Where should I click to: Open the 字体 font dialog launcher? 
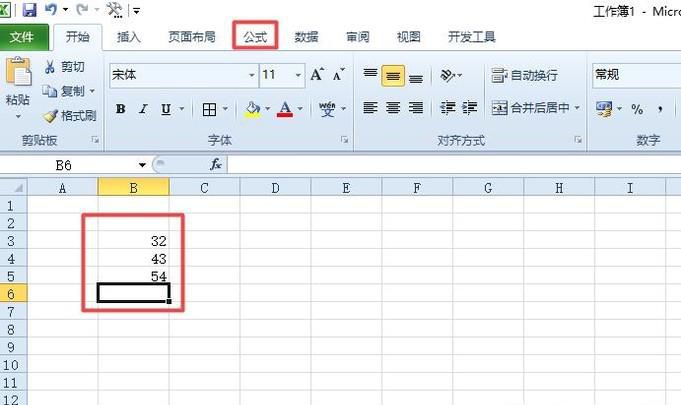(x=344, y=140)
